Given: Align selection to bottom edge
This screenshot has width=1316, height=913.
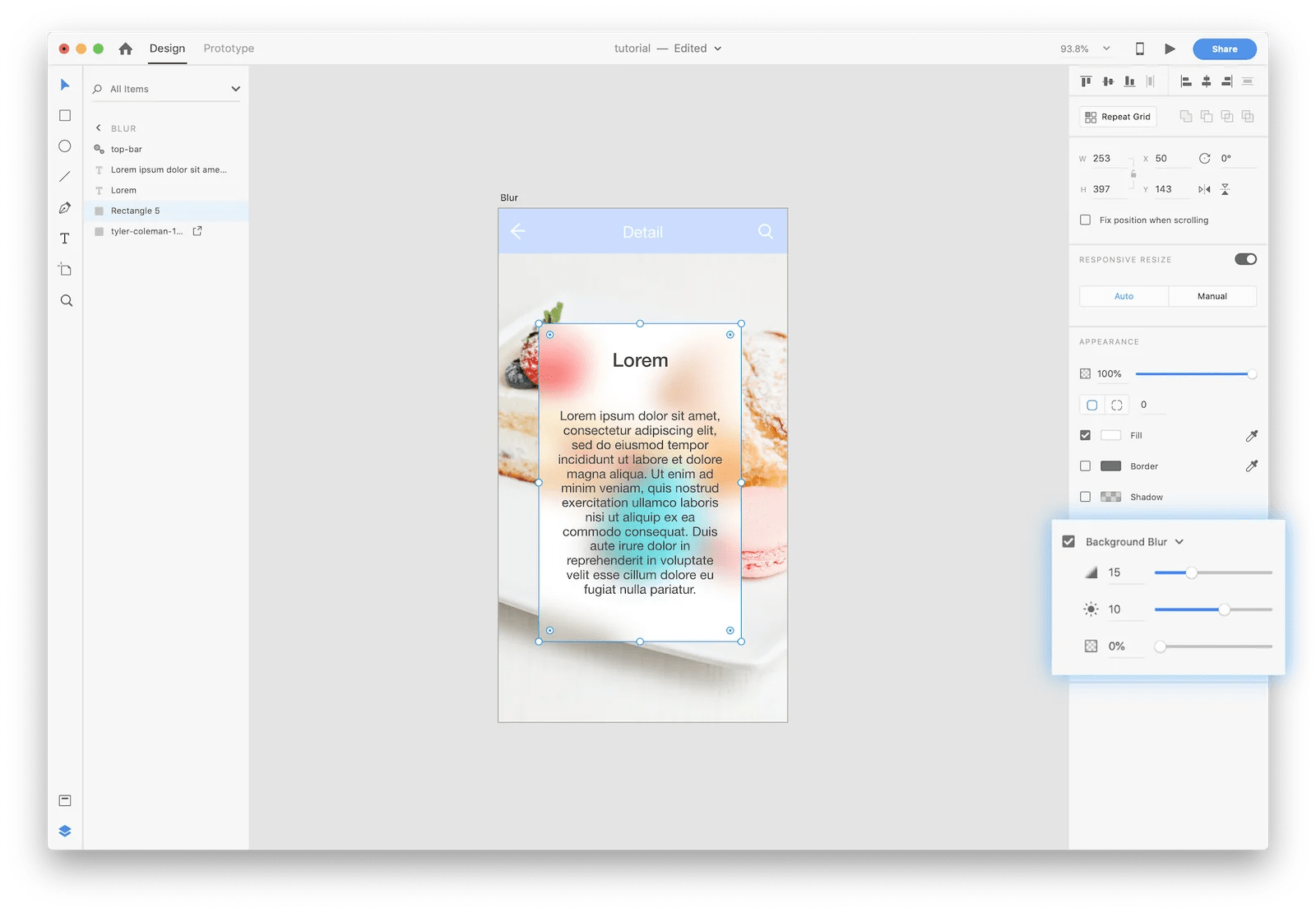Looking at the screenshot, I should click(x=1129, y=81).
